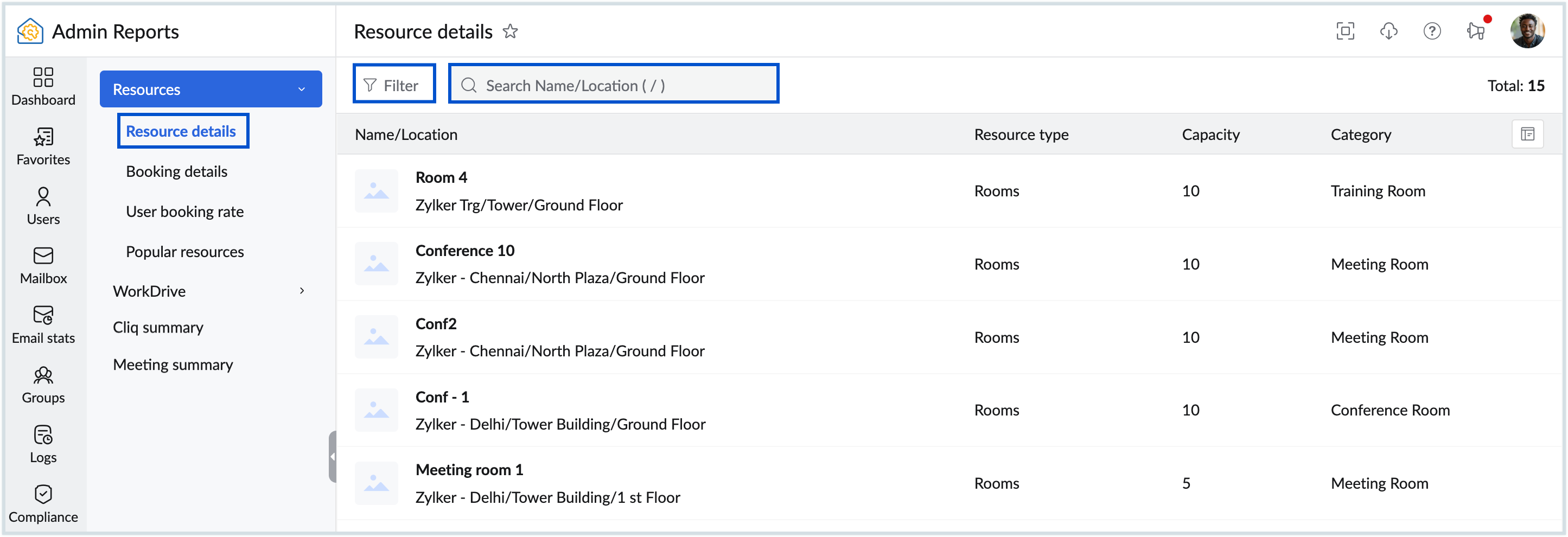This screenshot has width=1568, height=537.
Task: Select Booking details menu item
Action: [x=176, y=172]
